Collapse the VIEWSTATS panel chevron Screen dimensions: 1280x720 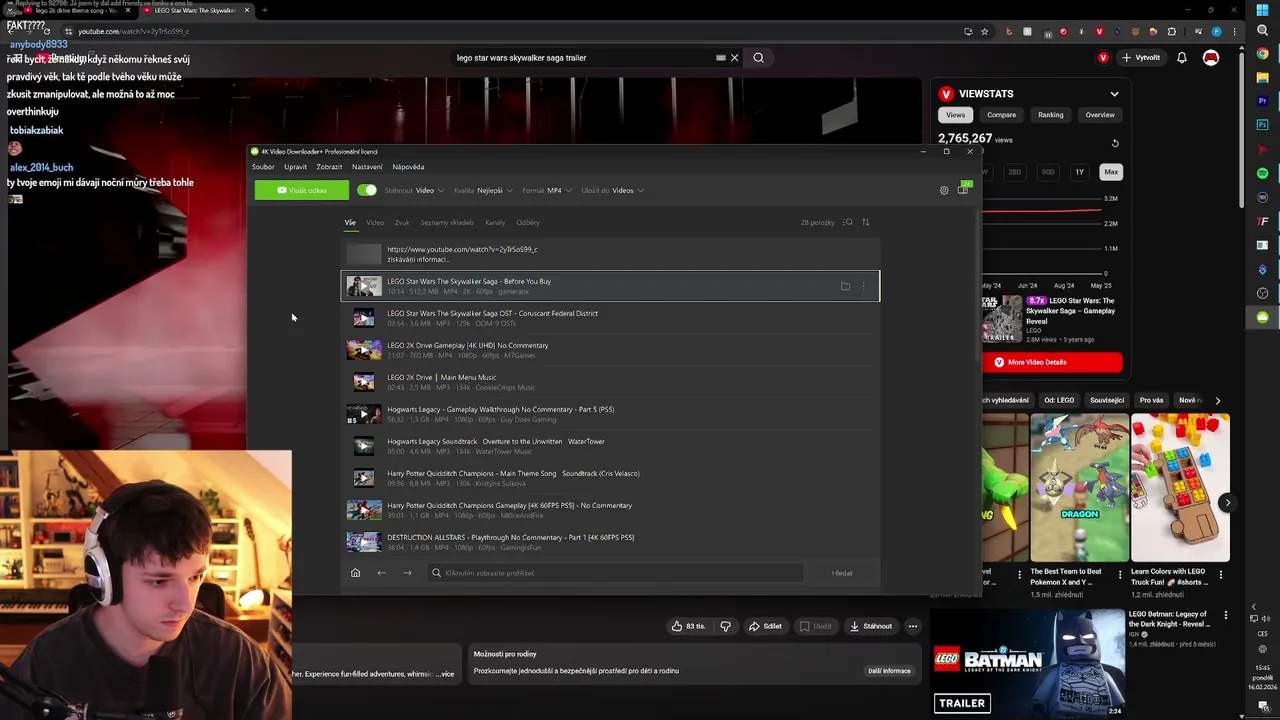(1114, 94)
